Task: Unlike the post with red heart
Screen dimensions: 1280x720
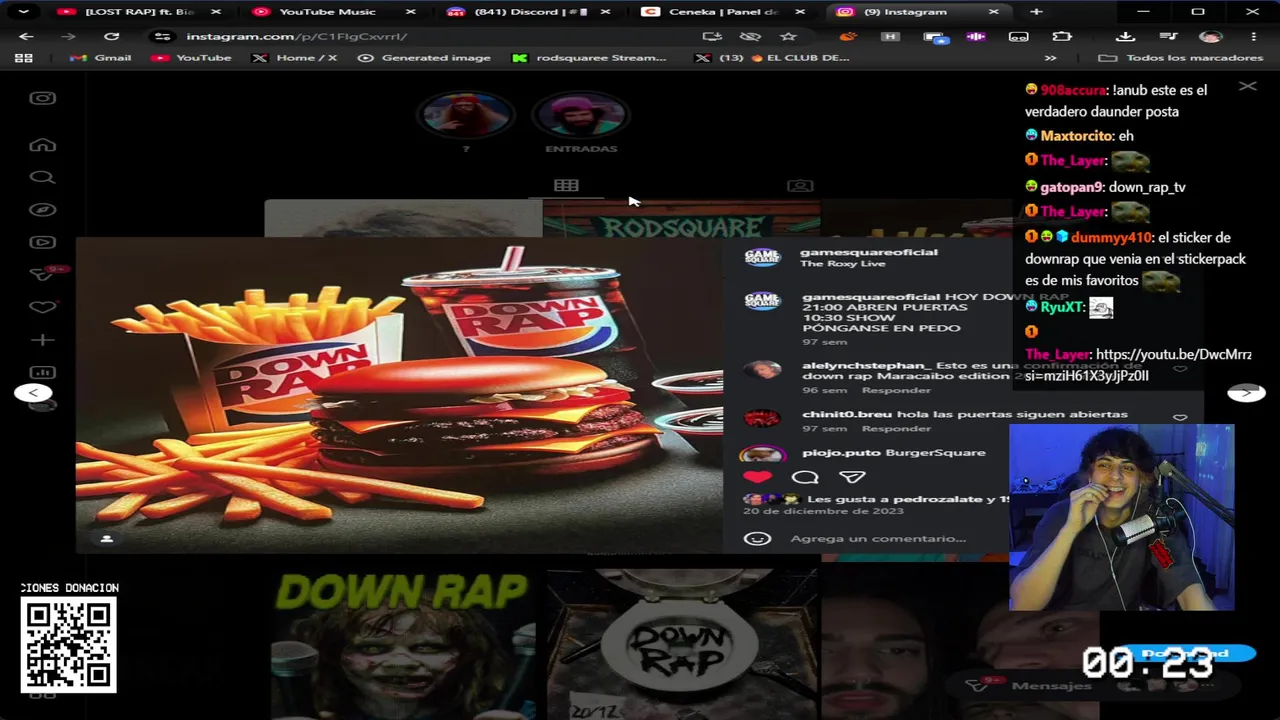Action: tap(757, 477)
